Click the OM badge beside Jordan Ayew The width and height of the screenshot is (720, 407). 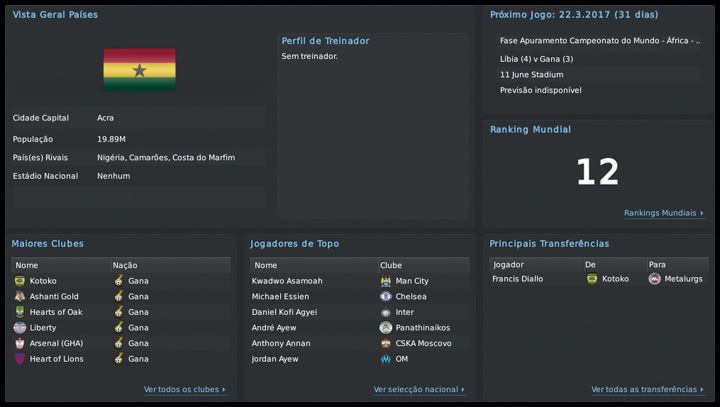coord(386,359)
